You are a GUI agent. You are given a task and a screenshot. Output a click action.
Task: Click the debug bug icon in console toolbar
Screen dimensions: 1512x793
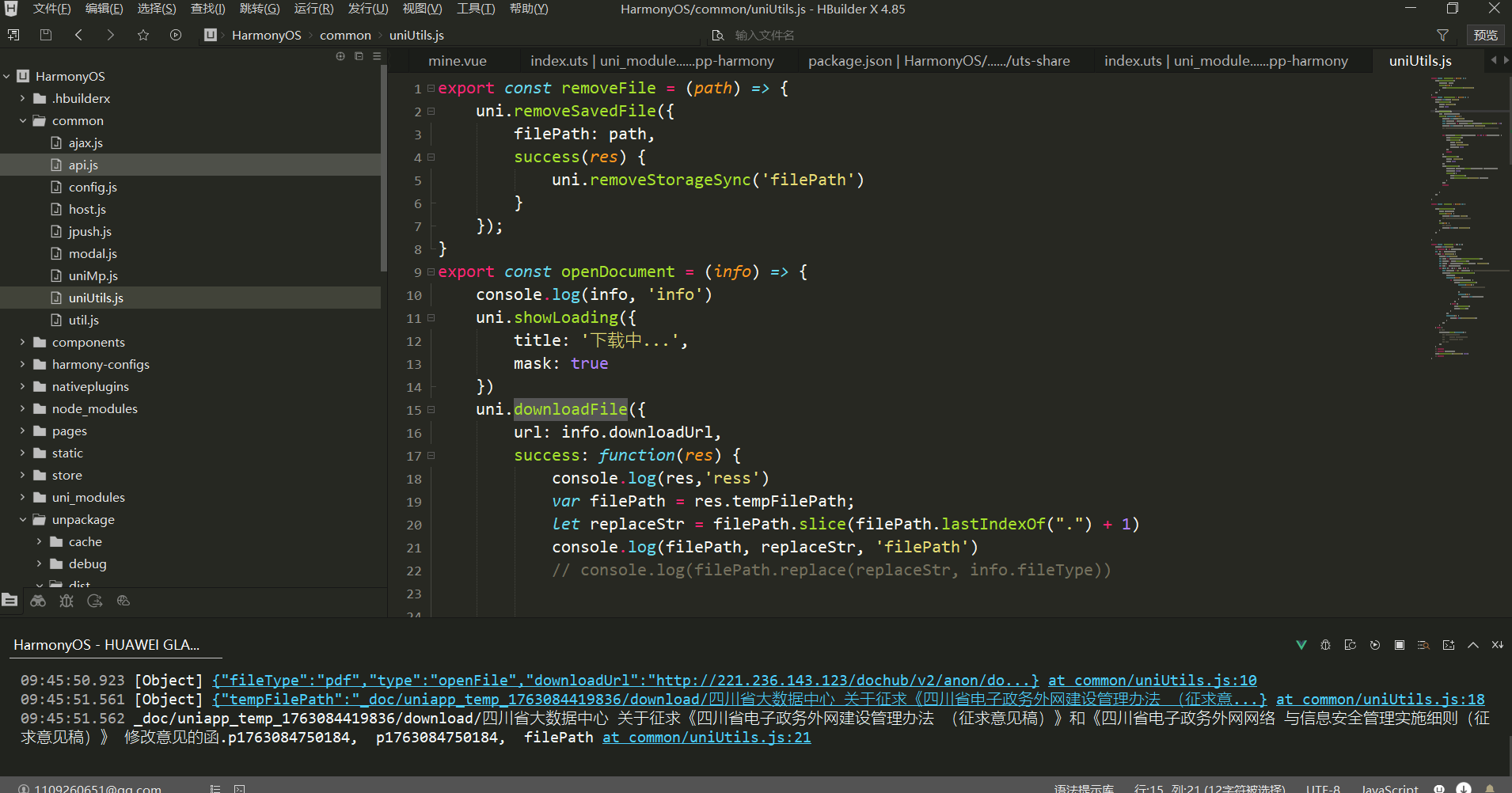pos(1325,645)
